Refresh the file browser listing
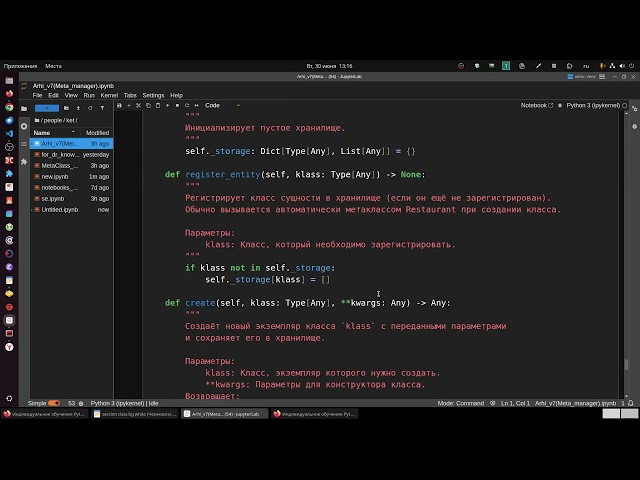 tap(90, 108)
